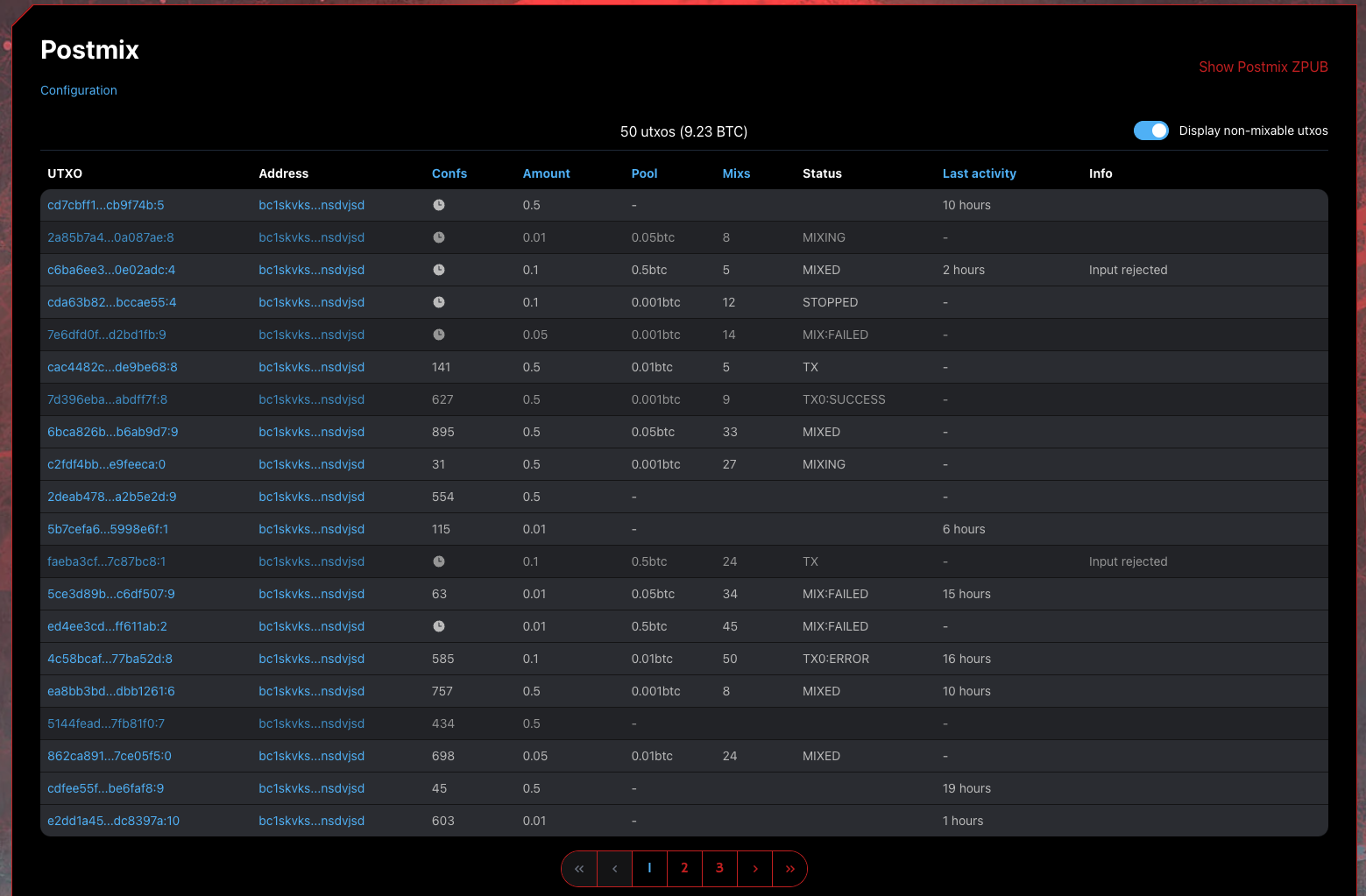Sort table by Amount column

point(547,173)
